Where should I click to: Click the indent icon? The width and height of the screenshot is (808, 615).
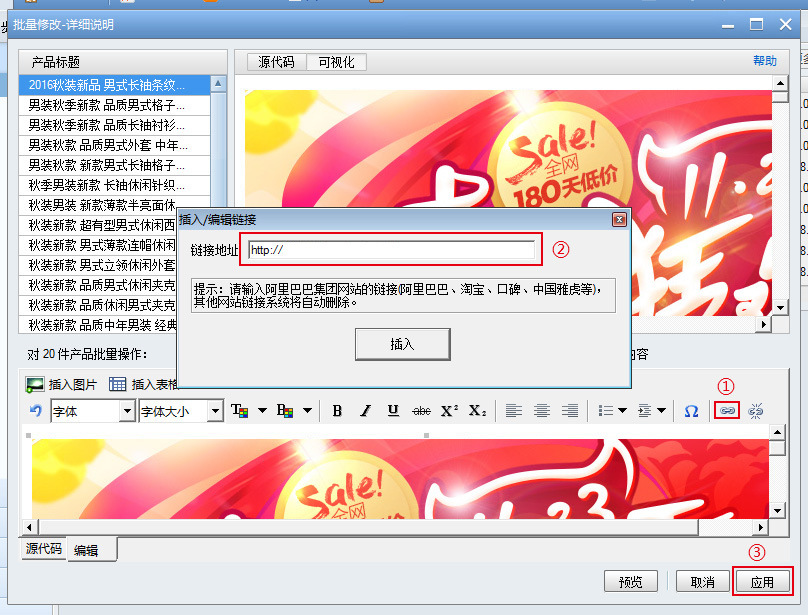tap(645, 411)
